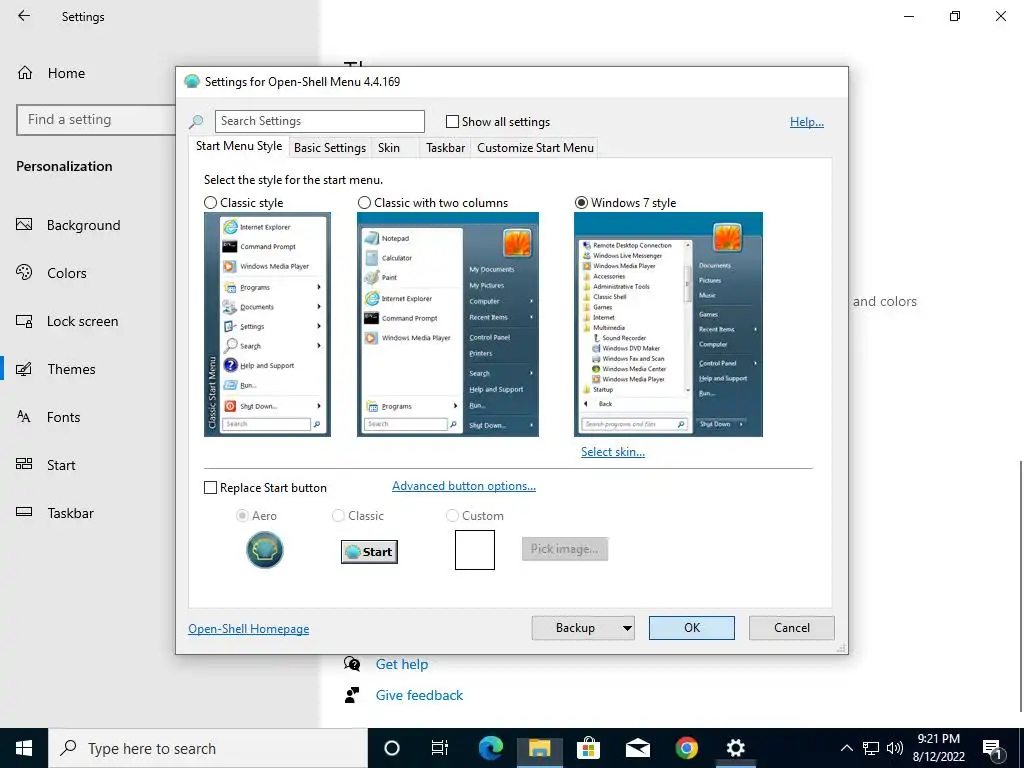Click the Pick image button
The height and width of the screenshot is (768, 1024).
pyautogui.click(x=564, y=549)
